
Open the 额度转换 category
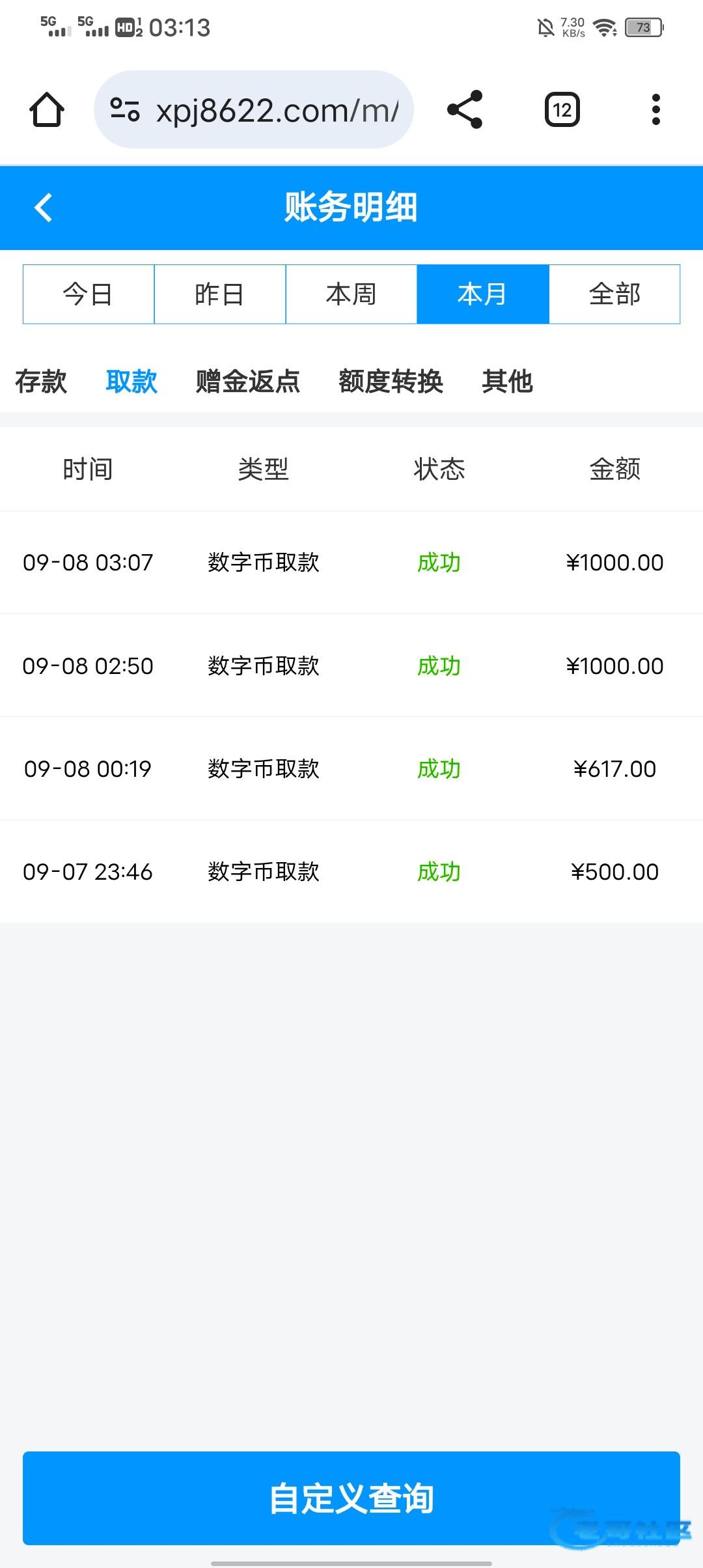point(391,382)
